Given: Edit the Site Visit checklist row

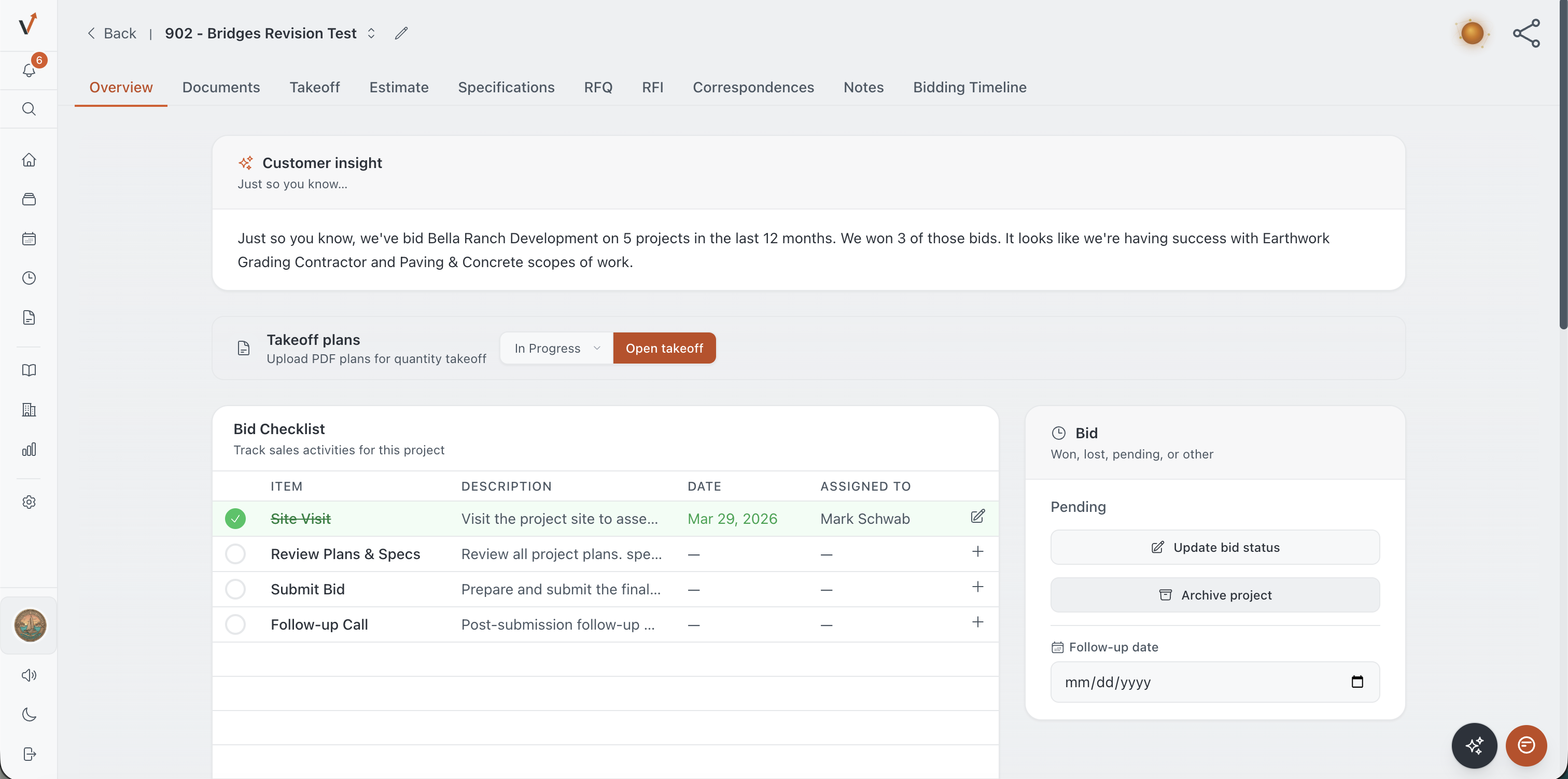Looking at the screenshot, I should coord(977,517).
